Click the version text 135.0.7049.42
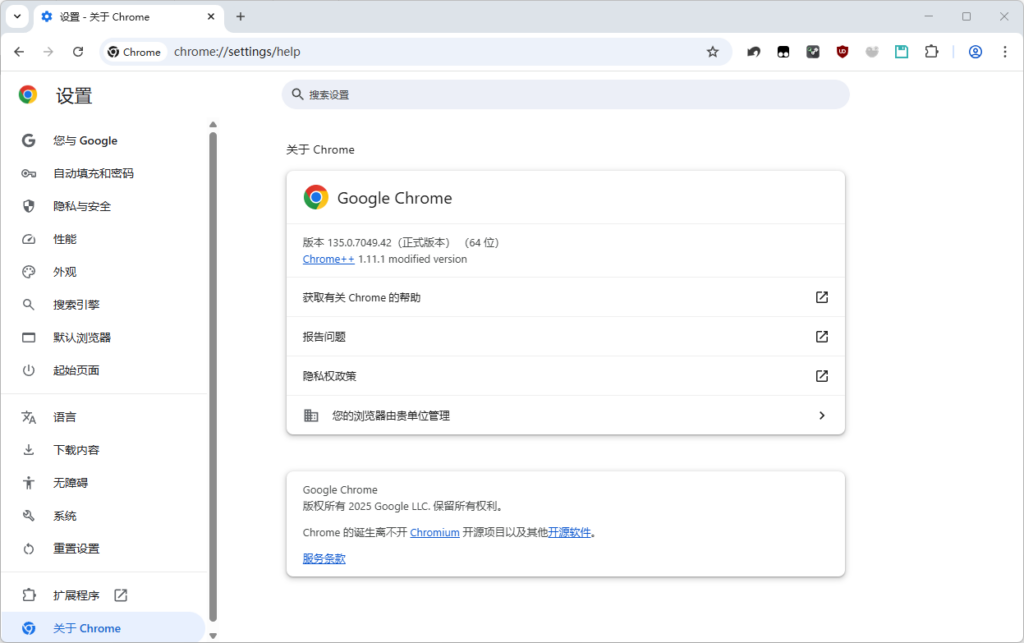1024x643 pixels. [x=359, y=243]
